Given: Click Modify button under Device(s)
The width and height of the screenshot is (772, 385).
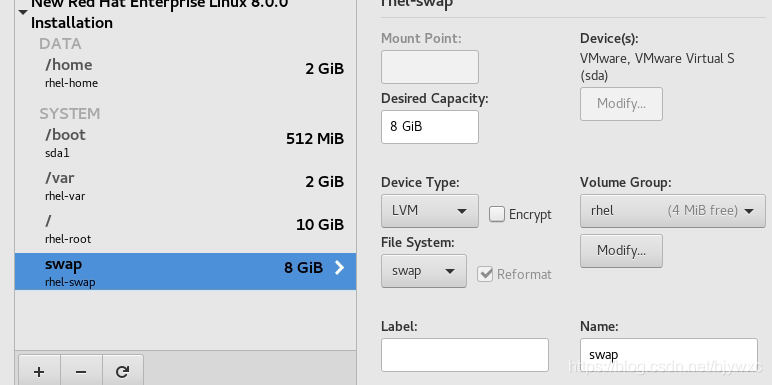Looking at the screenshot, I should click(621, 104).
